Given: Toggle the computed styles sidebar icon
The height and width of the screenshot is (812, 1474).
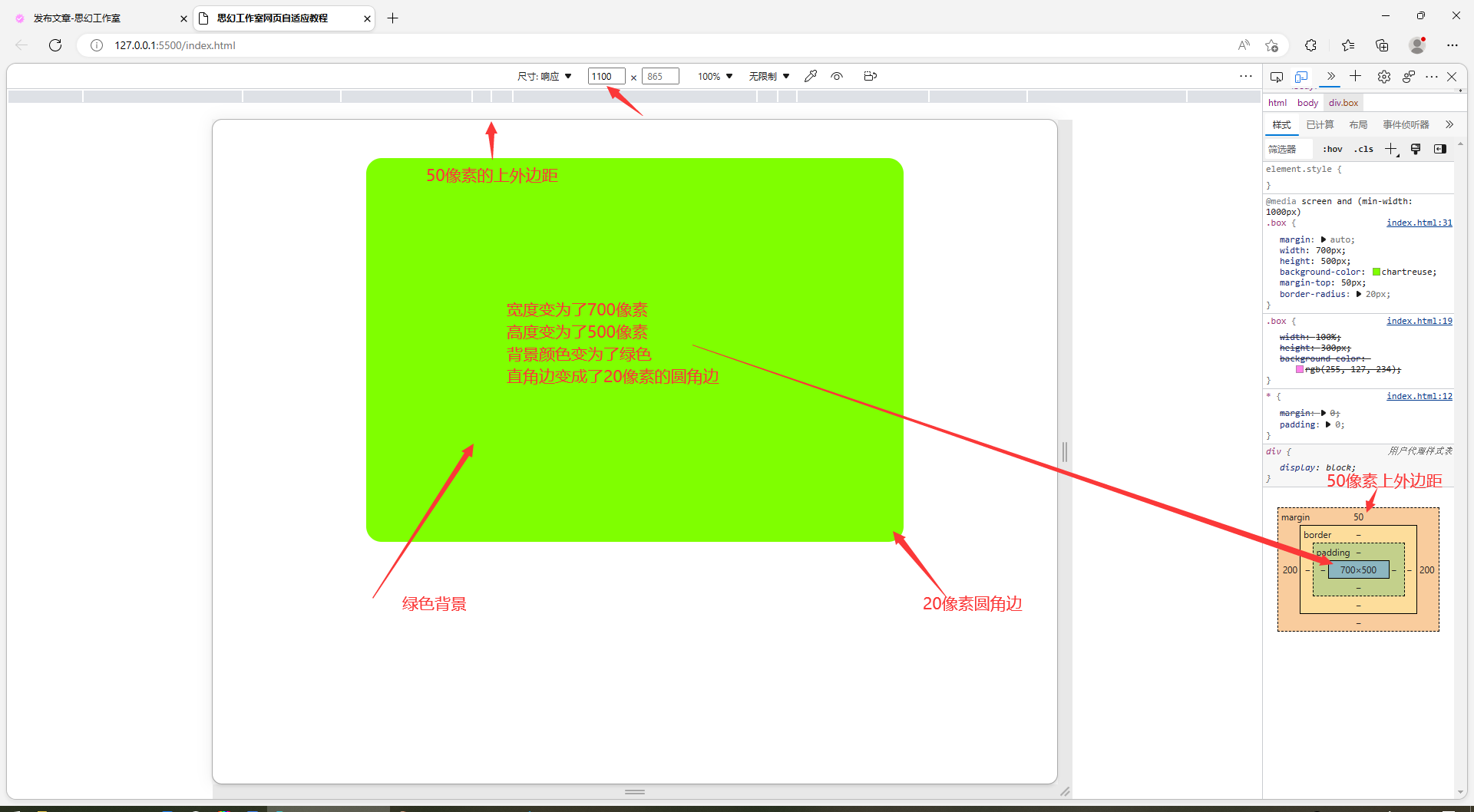Looking at the screenshot, I should click(x=1440, y=149).
